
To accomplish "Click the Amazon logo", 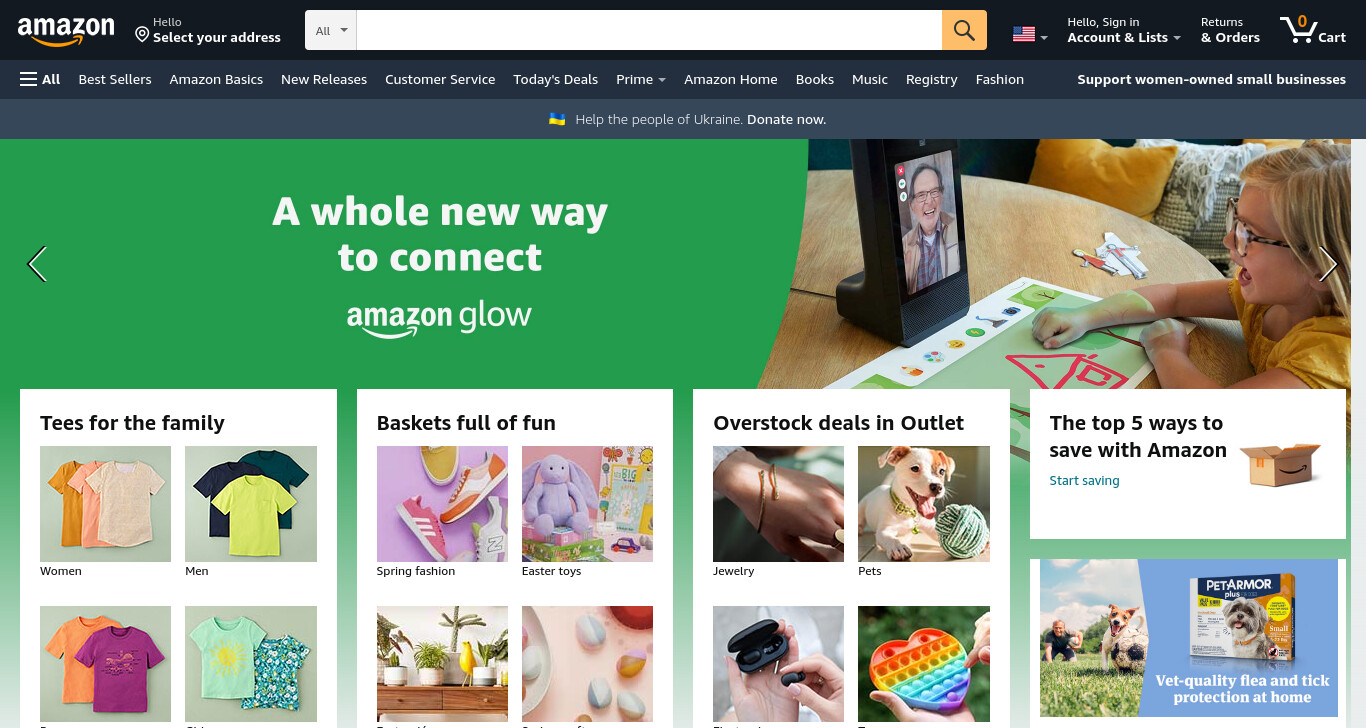I will 66,31.
